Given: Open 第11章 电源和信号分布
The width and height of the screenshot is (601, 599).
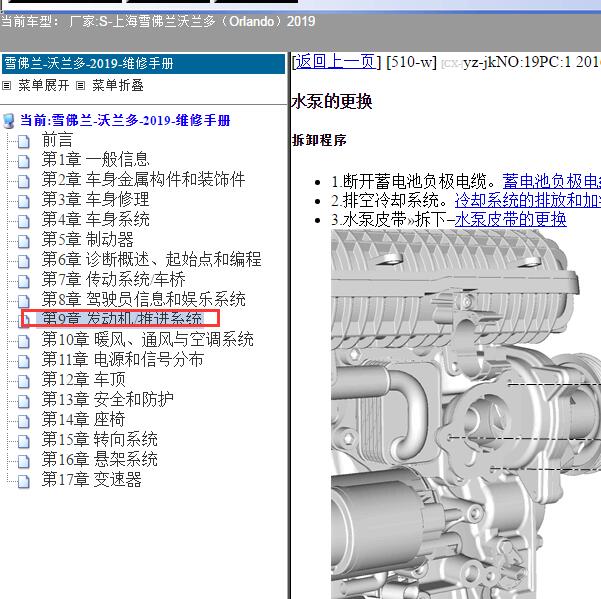Looking at the screenshot, I should 123,359.
